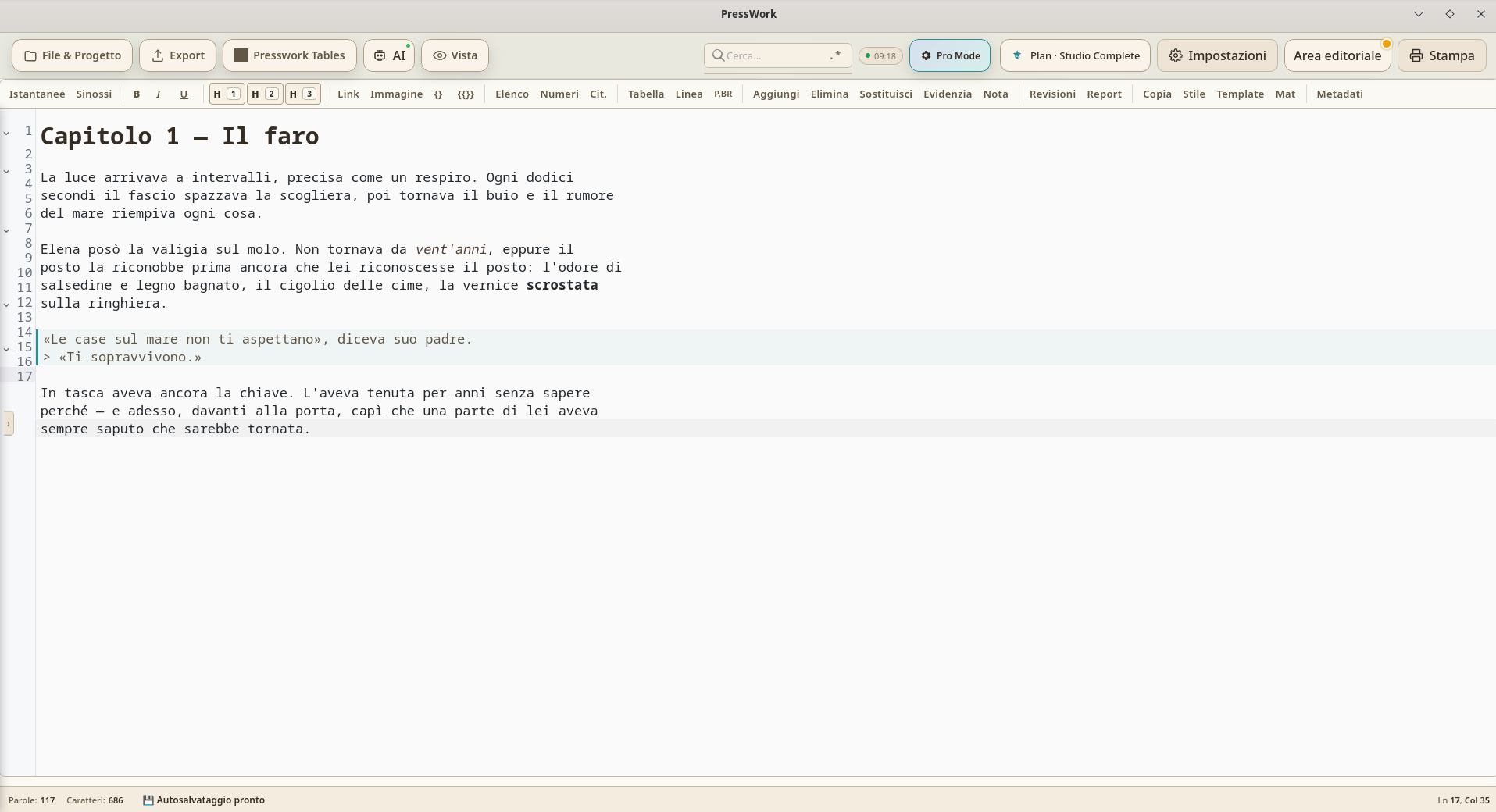Insert an Immagine
Image resolution: width=1496 pixels, height=812 pixels.
pyautogui.click(x=396, y=94)
